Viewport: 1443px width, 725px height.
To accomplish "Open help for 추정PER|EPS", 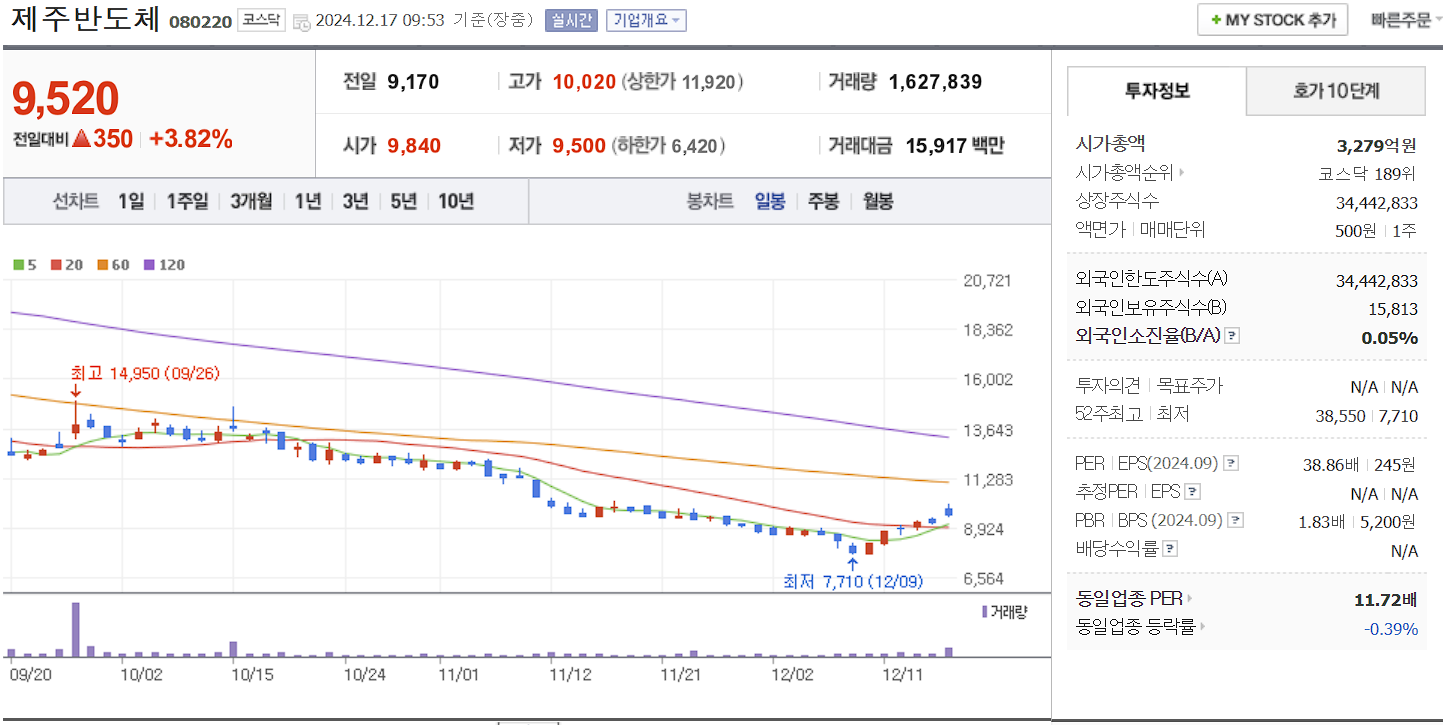I will [1191, 491].
